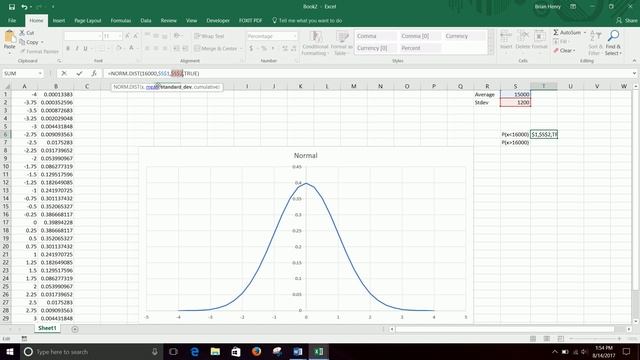This screenshot has height=360, width=640.
Task: Click Tell me what you want to do
Action: click(x=307, y=20)
